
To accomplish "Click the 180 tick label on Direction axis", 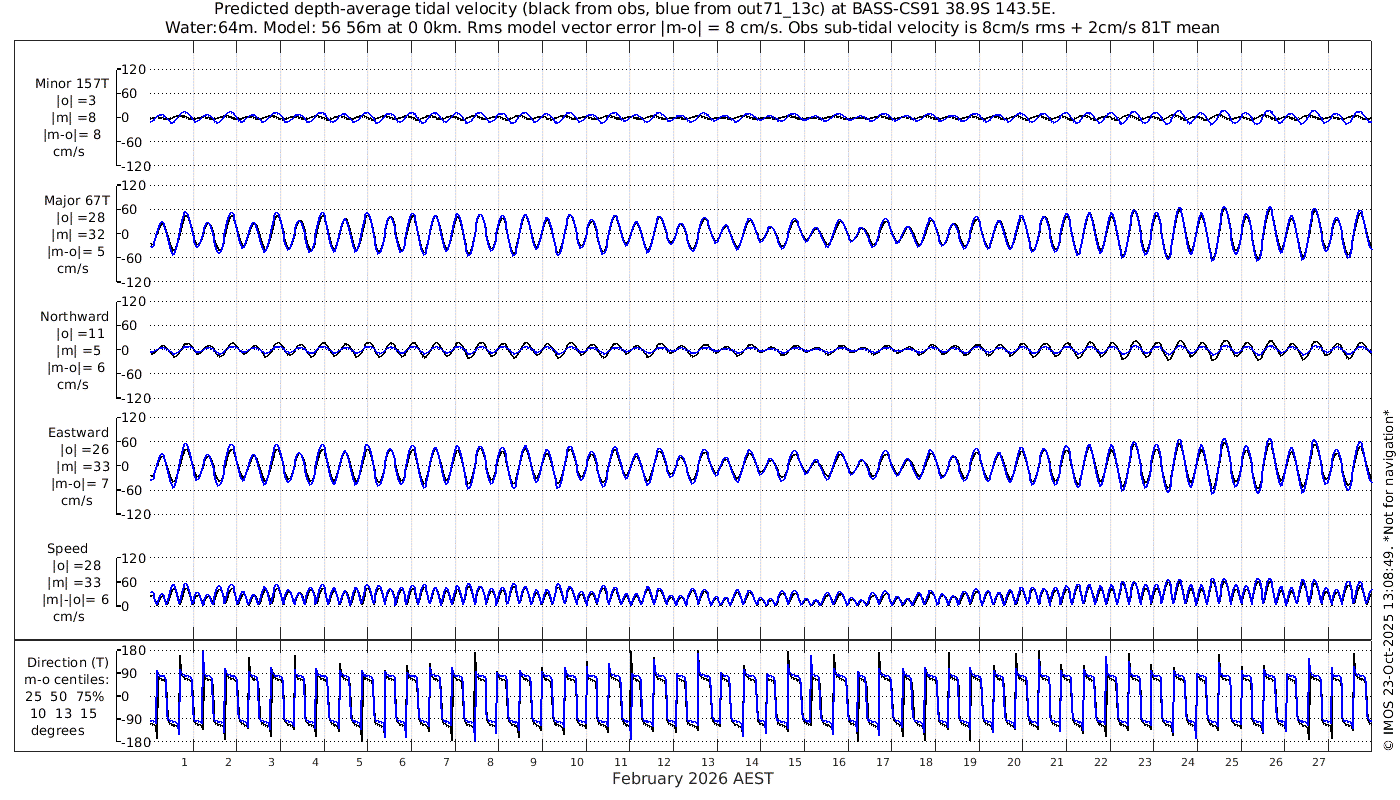I will tap(133, 651).
